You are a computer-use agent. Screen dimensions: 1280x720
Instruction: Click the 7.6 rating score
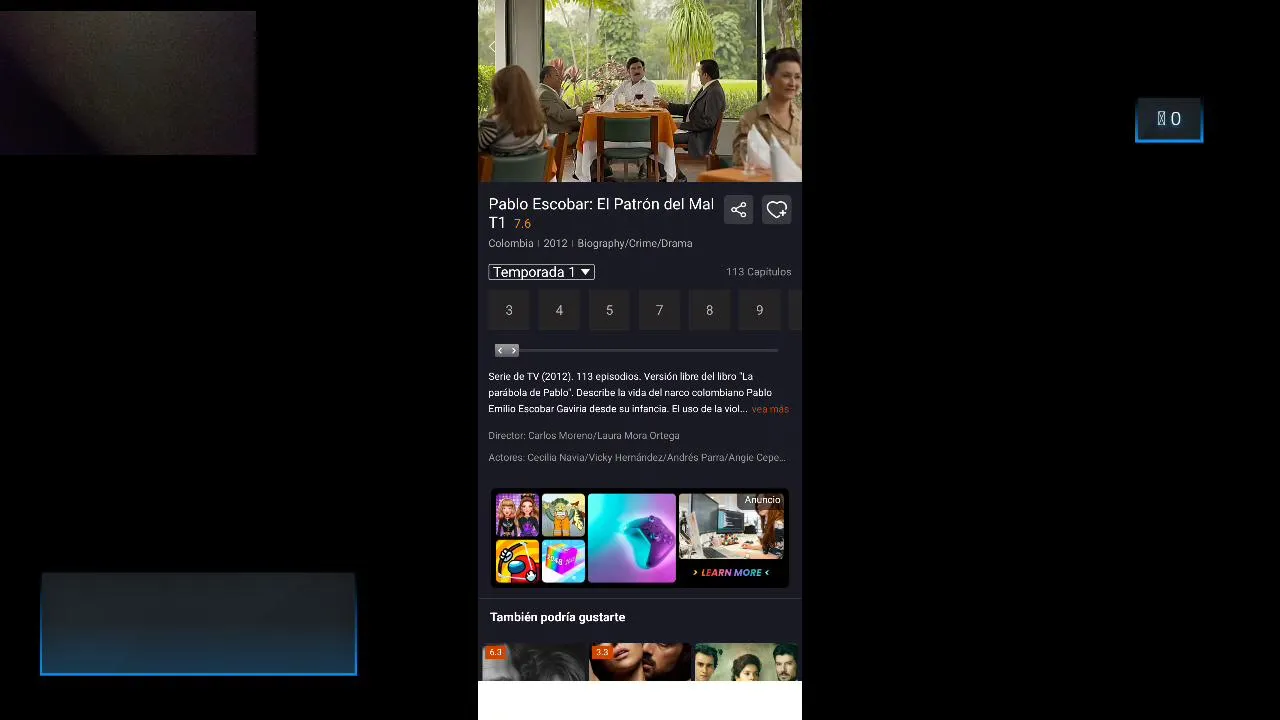[522, 224]
